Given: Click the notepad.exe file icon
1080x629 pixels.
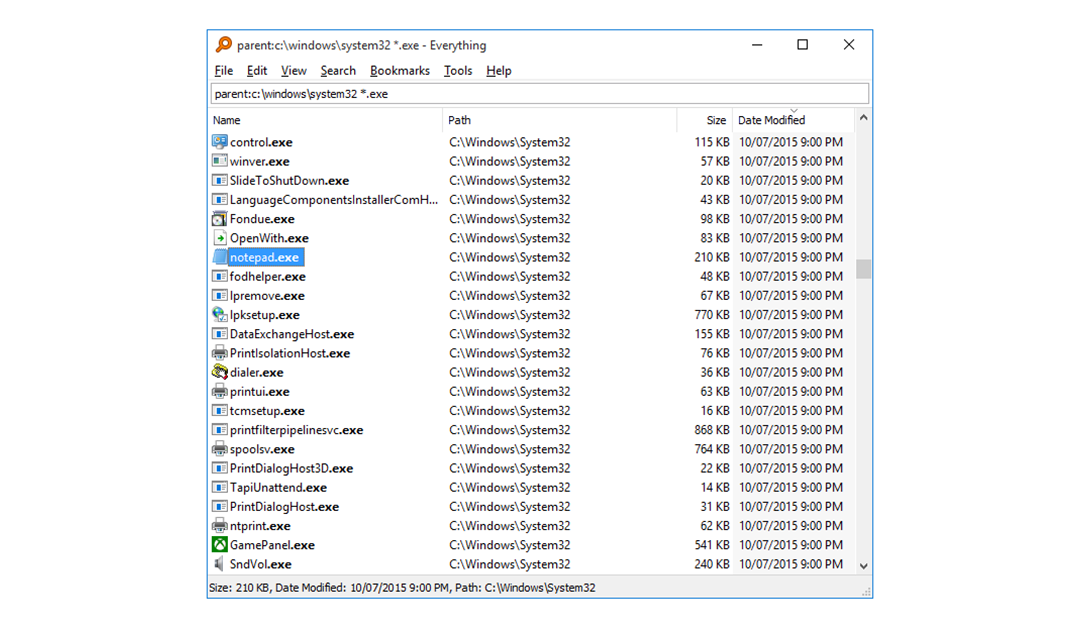Looking at the screenshot, I should [219, 257].
